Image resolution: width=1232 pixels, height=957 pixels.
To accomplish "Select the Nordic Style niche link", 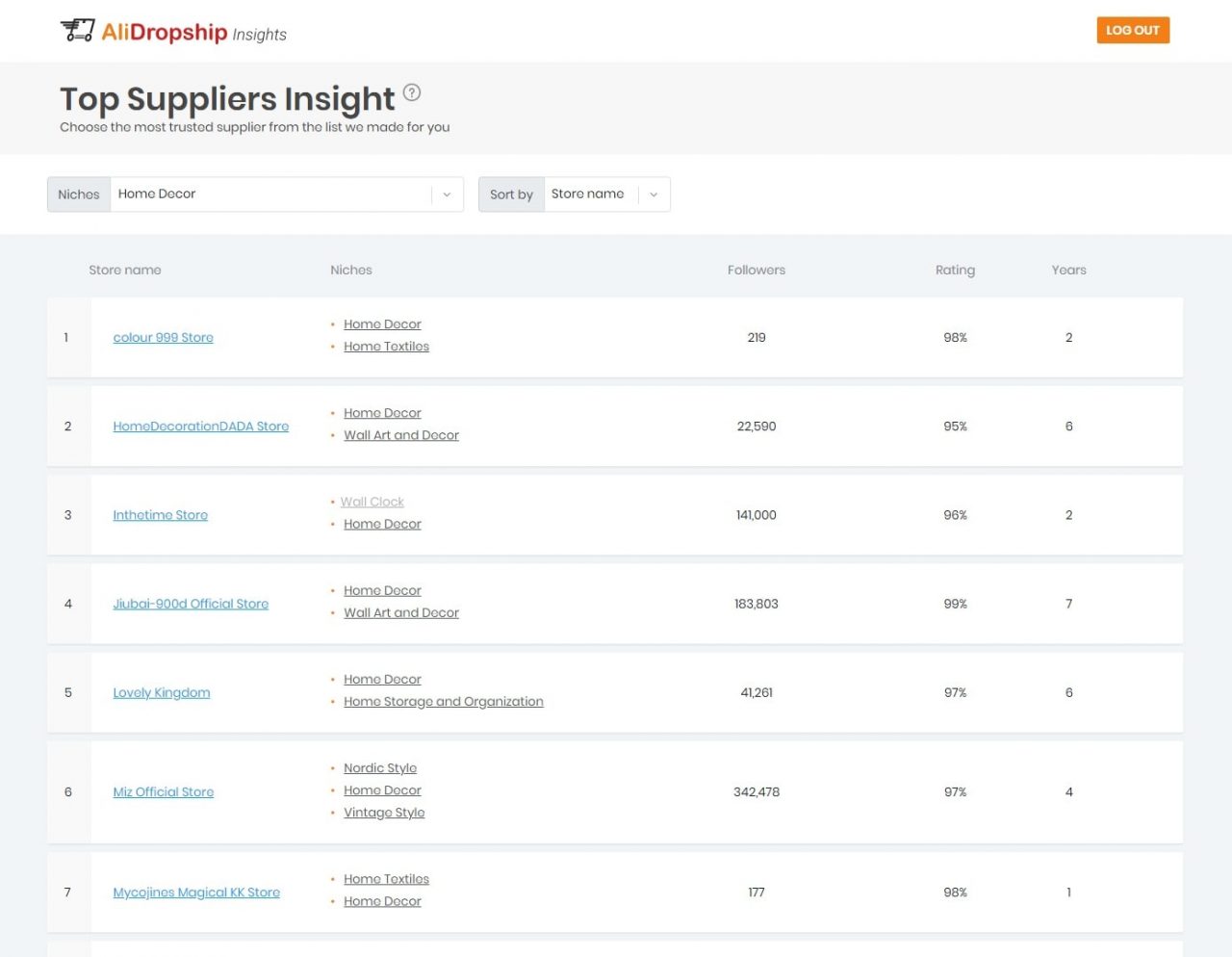I will (380, 768).
